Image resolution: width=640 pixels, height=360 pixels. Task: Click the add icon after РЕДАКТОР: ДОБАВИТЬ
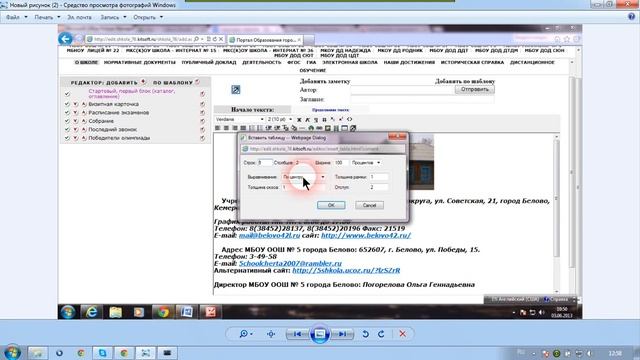pos(143,82)
